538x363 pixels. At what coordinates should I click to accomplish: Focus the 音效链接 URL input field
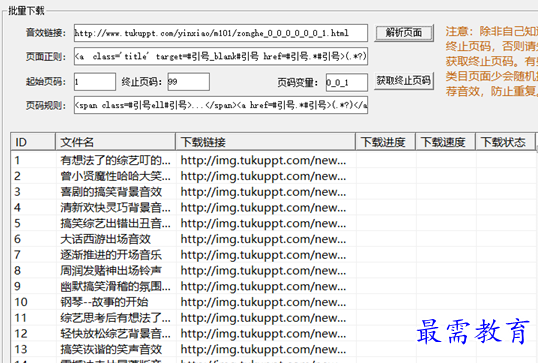coord(221,33)
